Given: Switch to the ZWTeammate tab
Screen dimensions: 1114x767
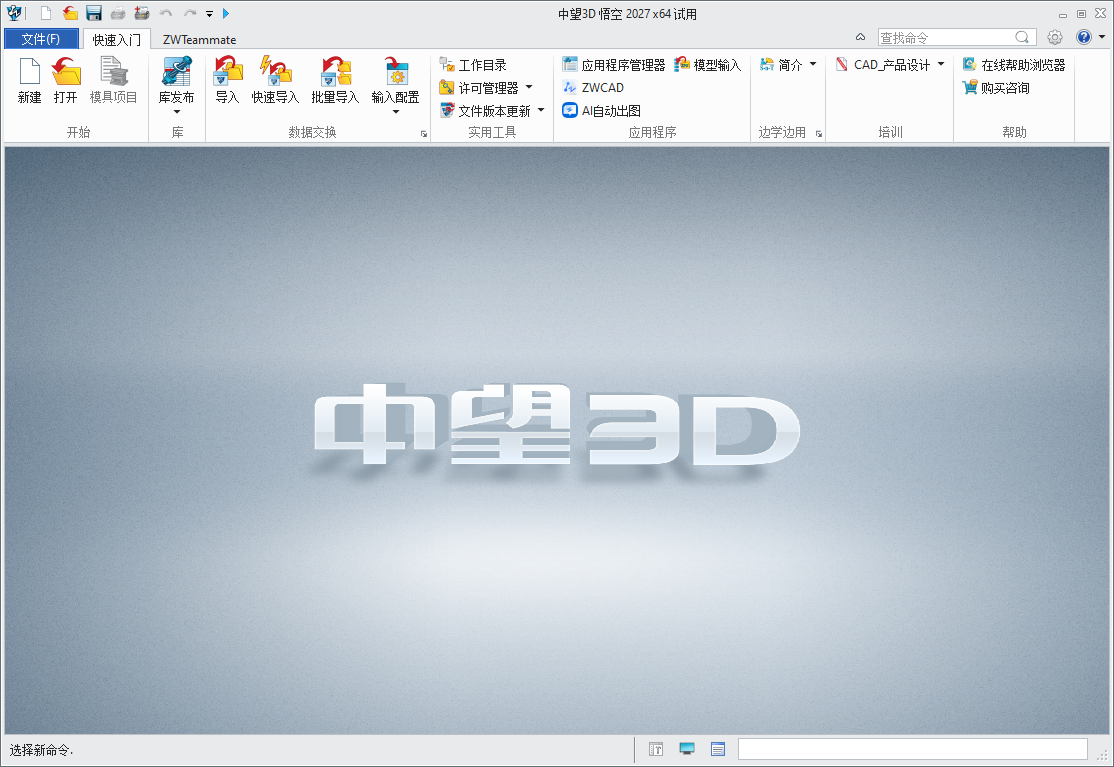Looking at the screenshot, I should pos(200,40).
